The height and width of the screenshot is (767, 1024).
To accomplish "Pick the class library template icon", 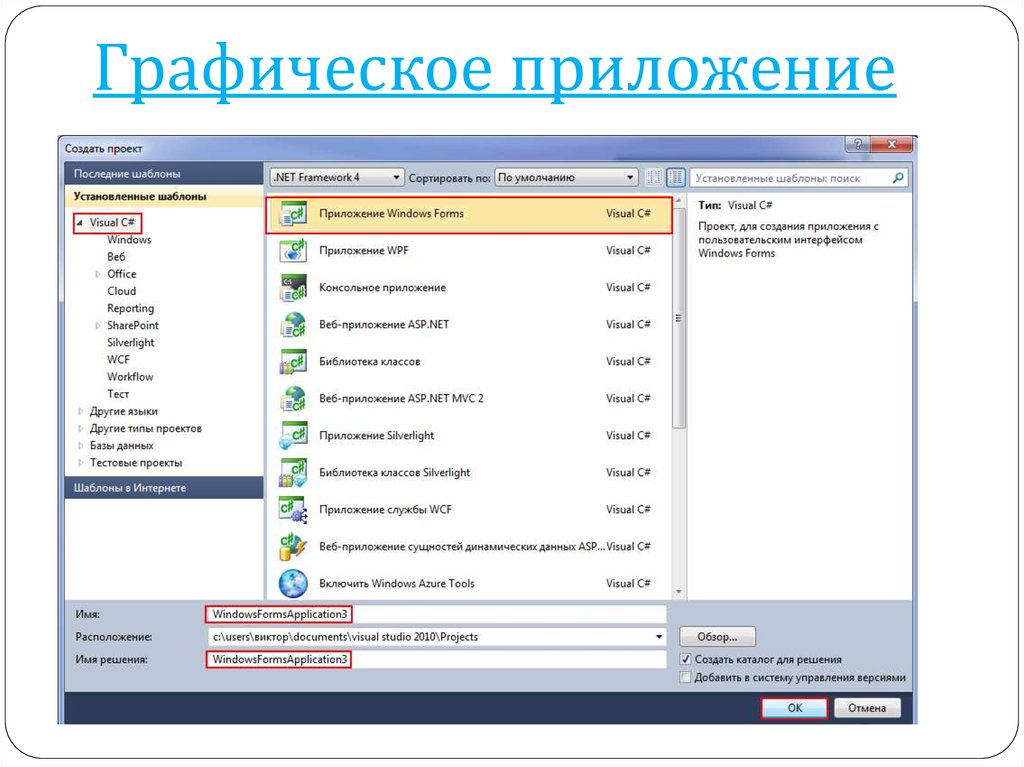I will tap(293, 362).
